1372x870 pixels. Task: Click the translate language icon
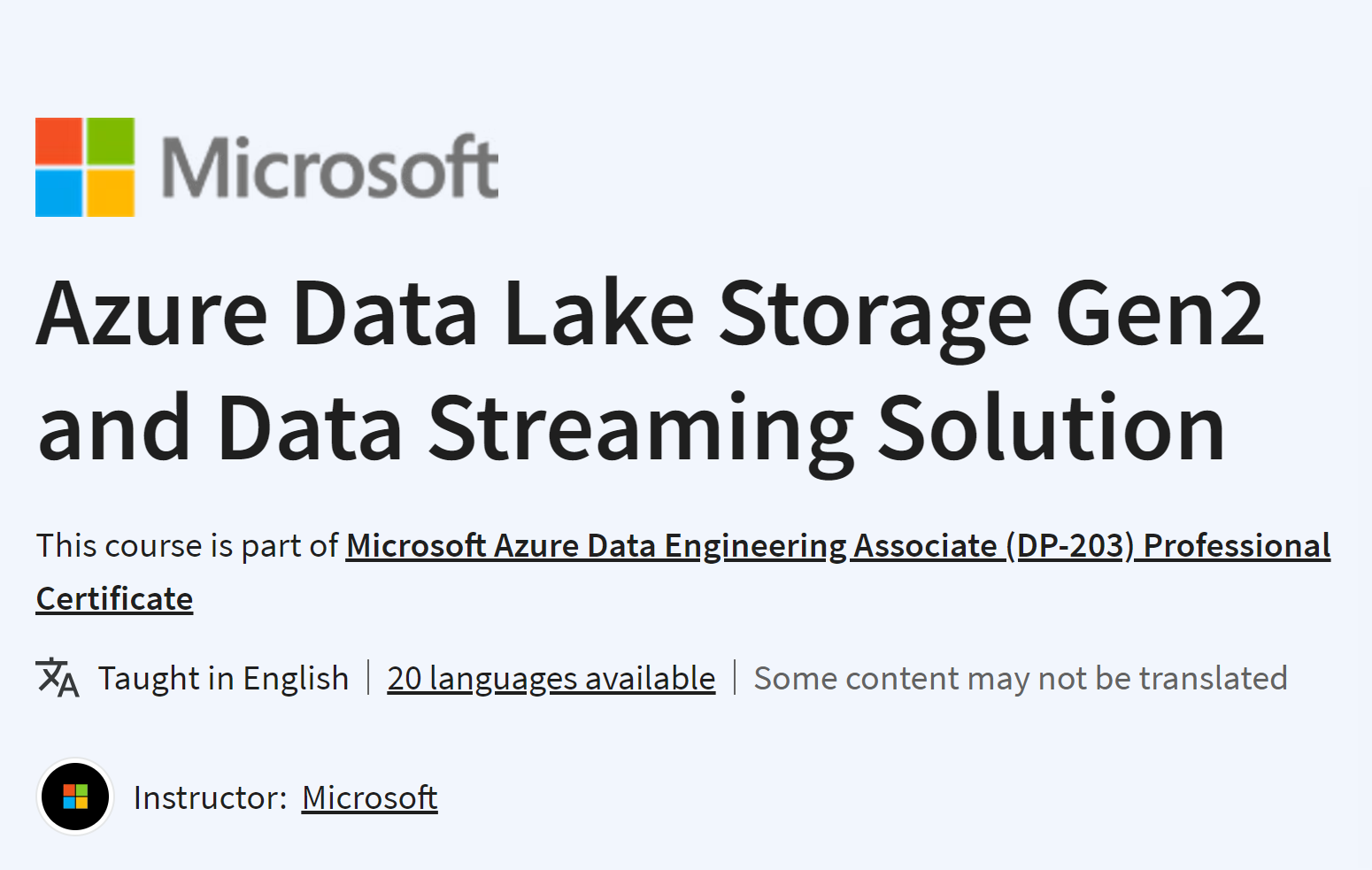58,678
